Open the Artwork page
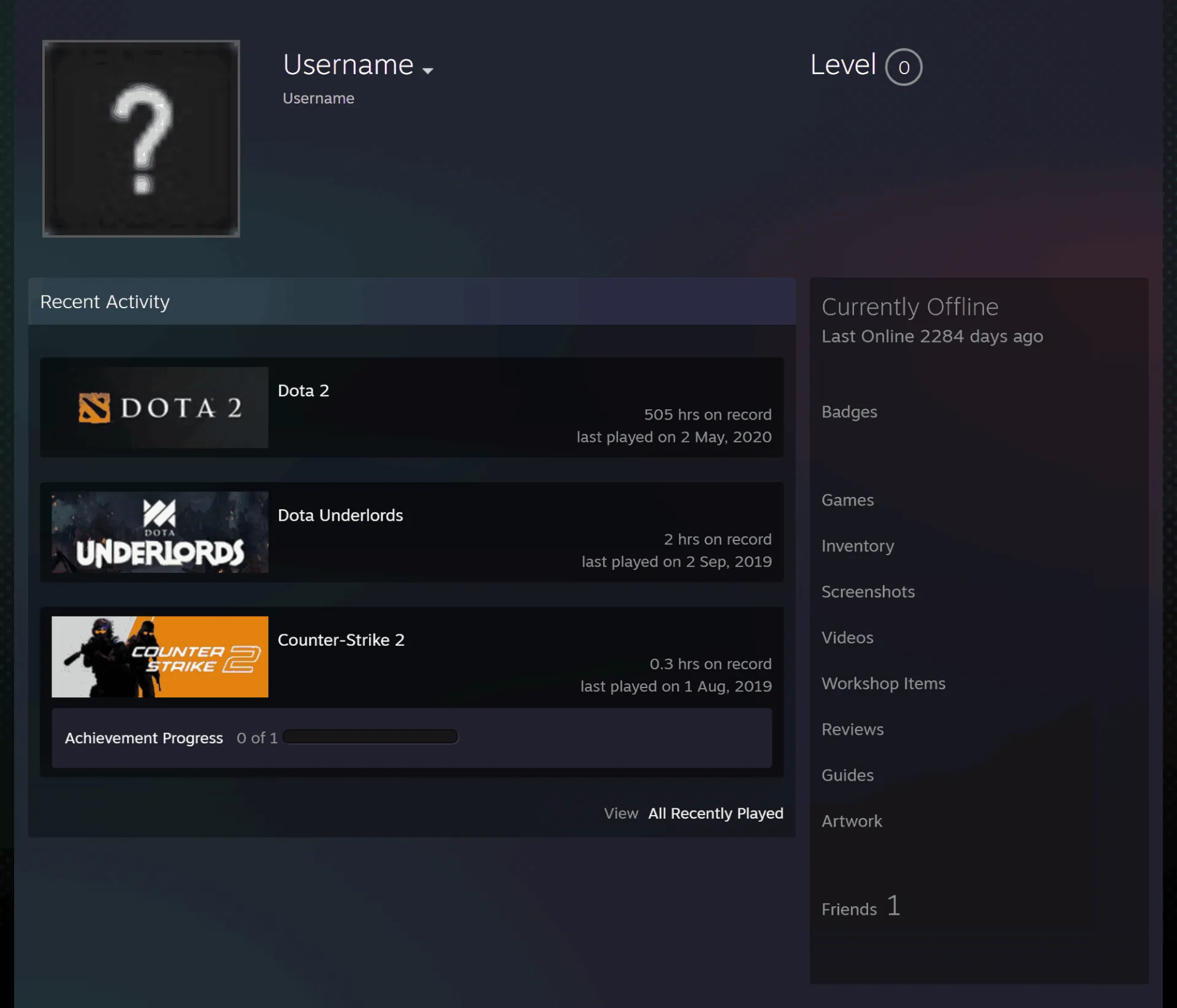This screenshot has height=1008, width=1177. pyautogui.click(x=851, y=822)
